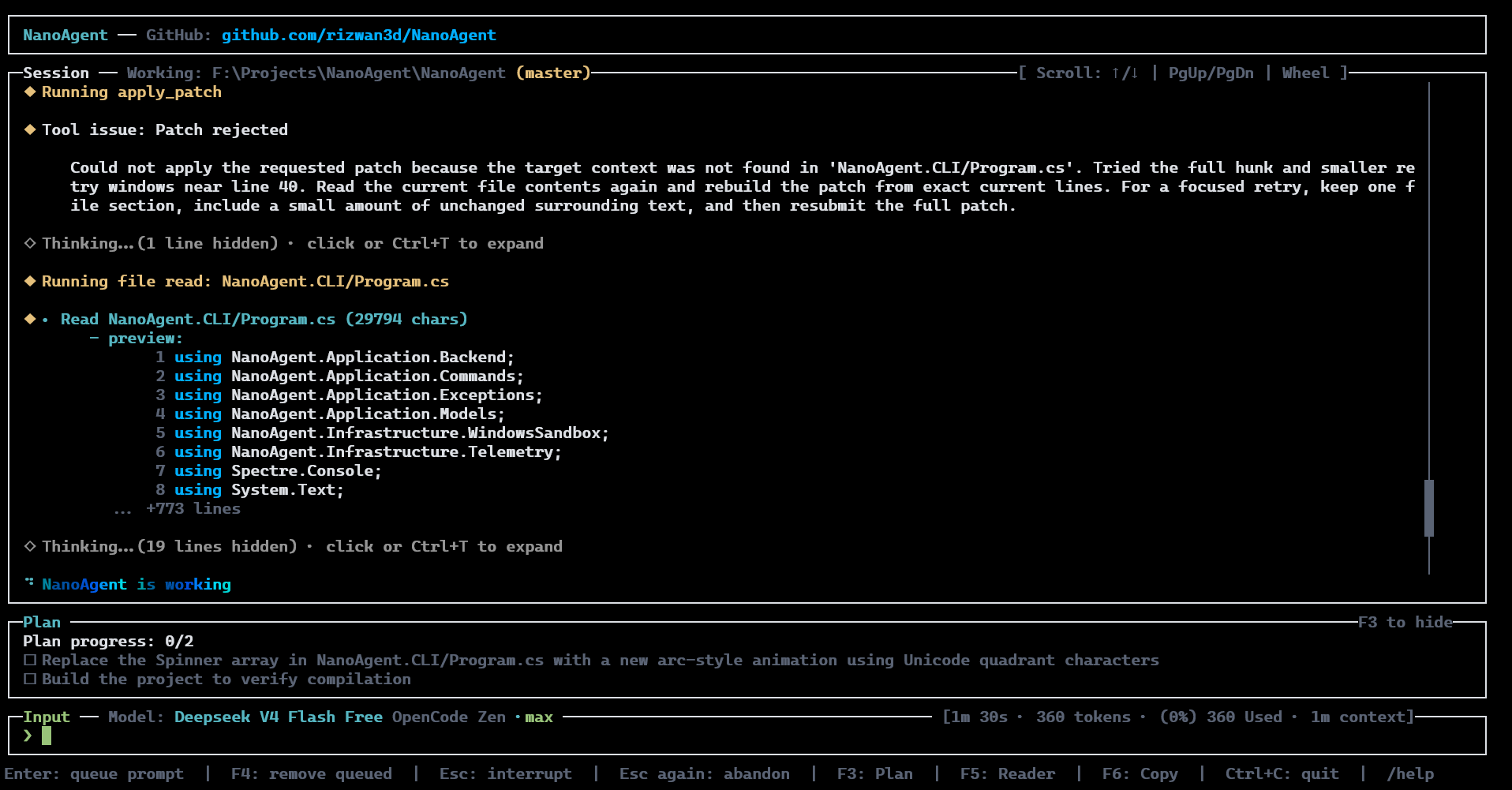Click the prompt chevron icon in Input
Viewport: 1512px width, 790px height.
click(28, 736)
